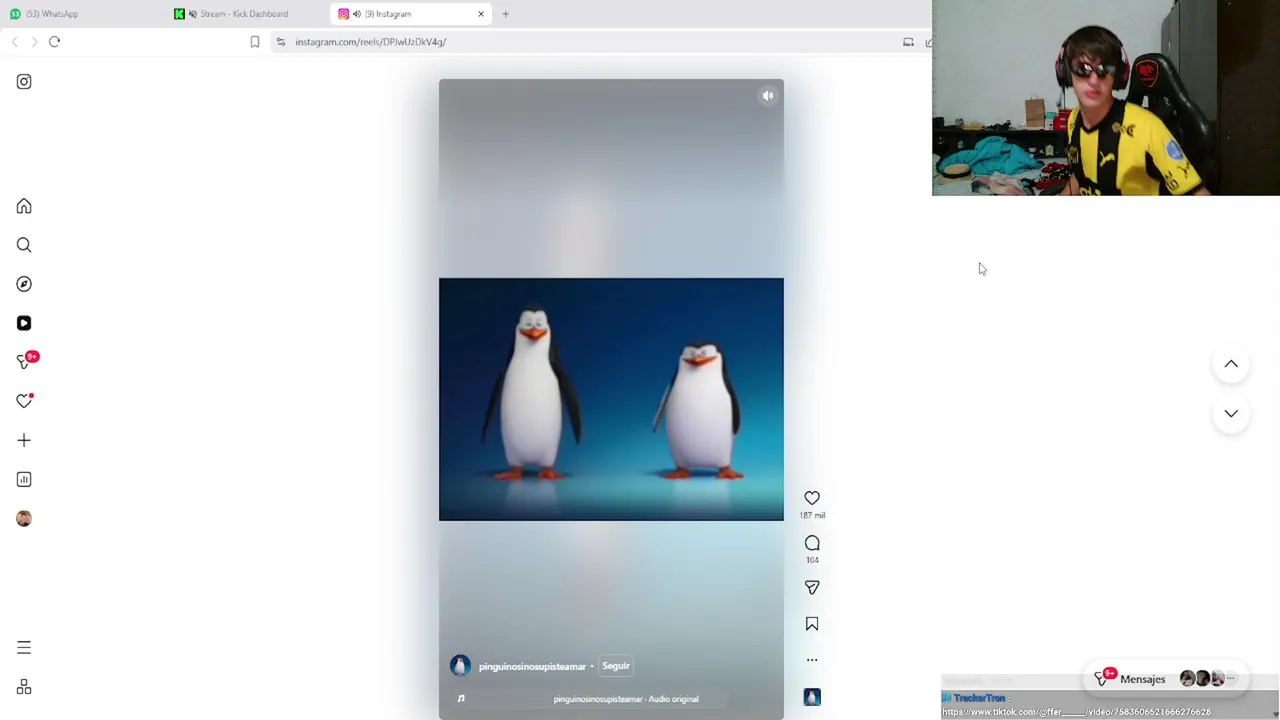
Task: Open the pinguinosinosupisteamar profile name
Action: coord(532,667)
